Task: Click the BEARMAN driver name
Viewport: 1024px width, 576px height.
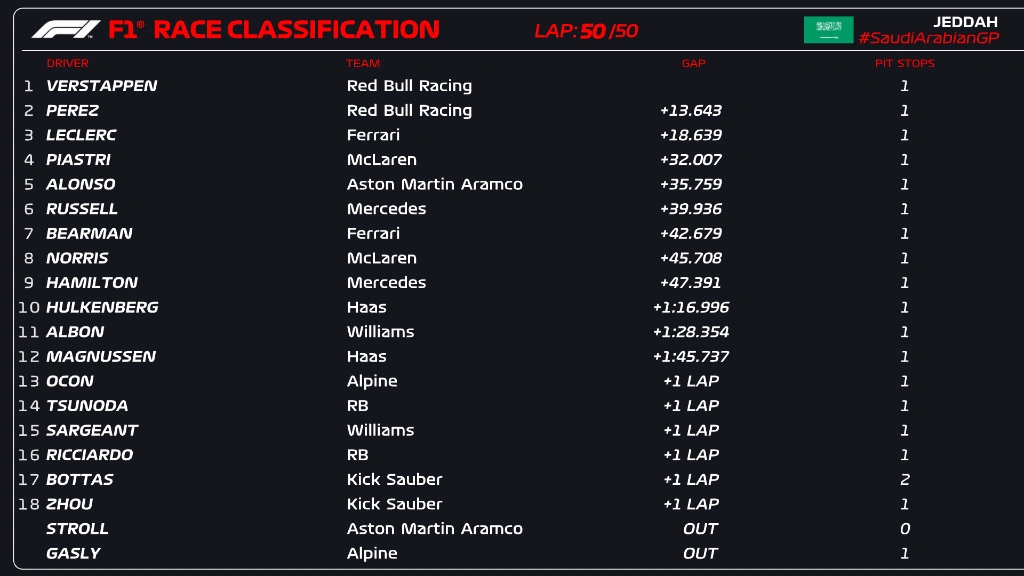Action: [x=89, y=234]
